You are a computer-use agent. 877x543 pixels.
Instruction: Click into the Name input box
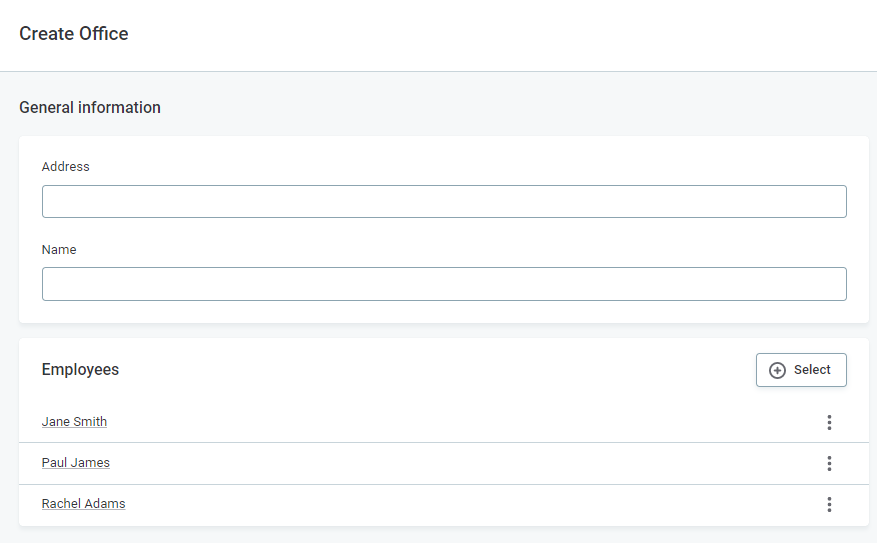pos(444,284)
